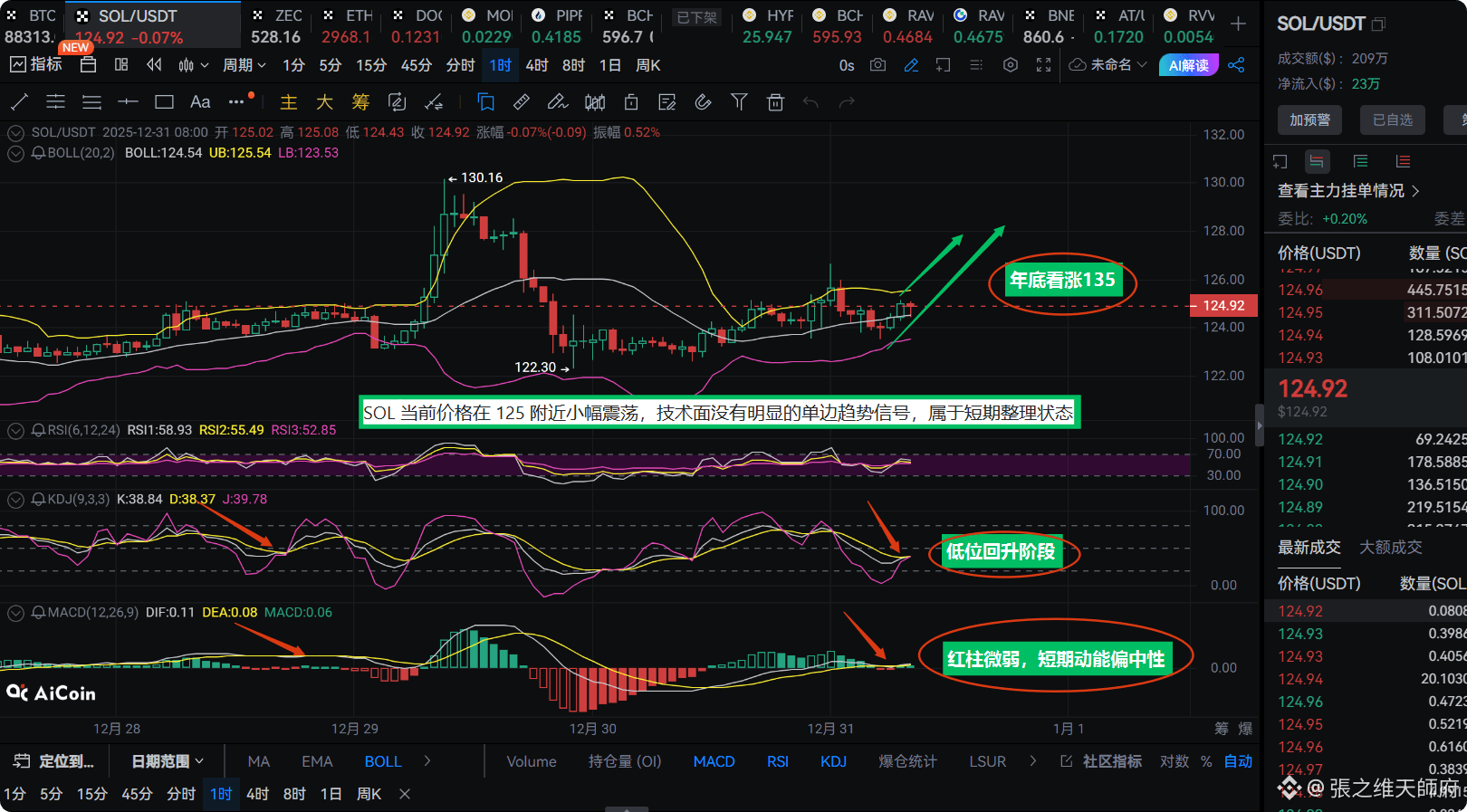This screenshot has width=1467, height=812.
Task: Expand more sub-indicators chevron after LSUR
Action: 1032,761
